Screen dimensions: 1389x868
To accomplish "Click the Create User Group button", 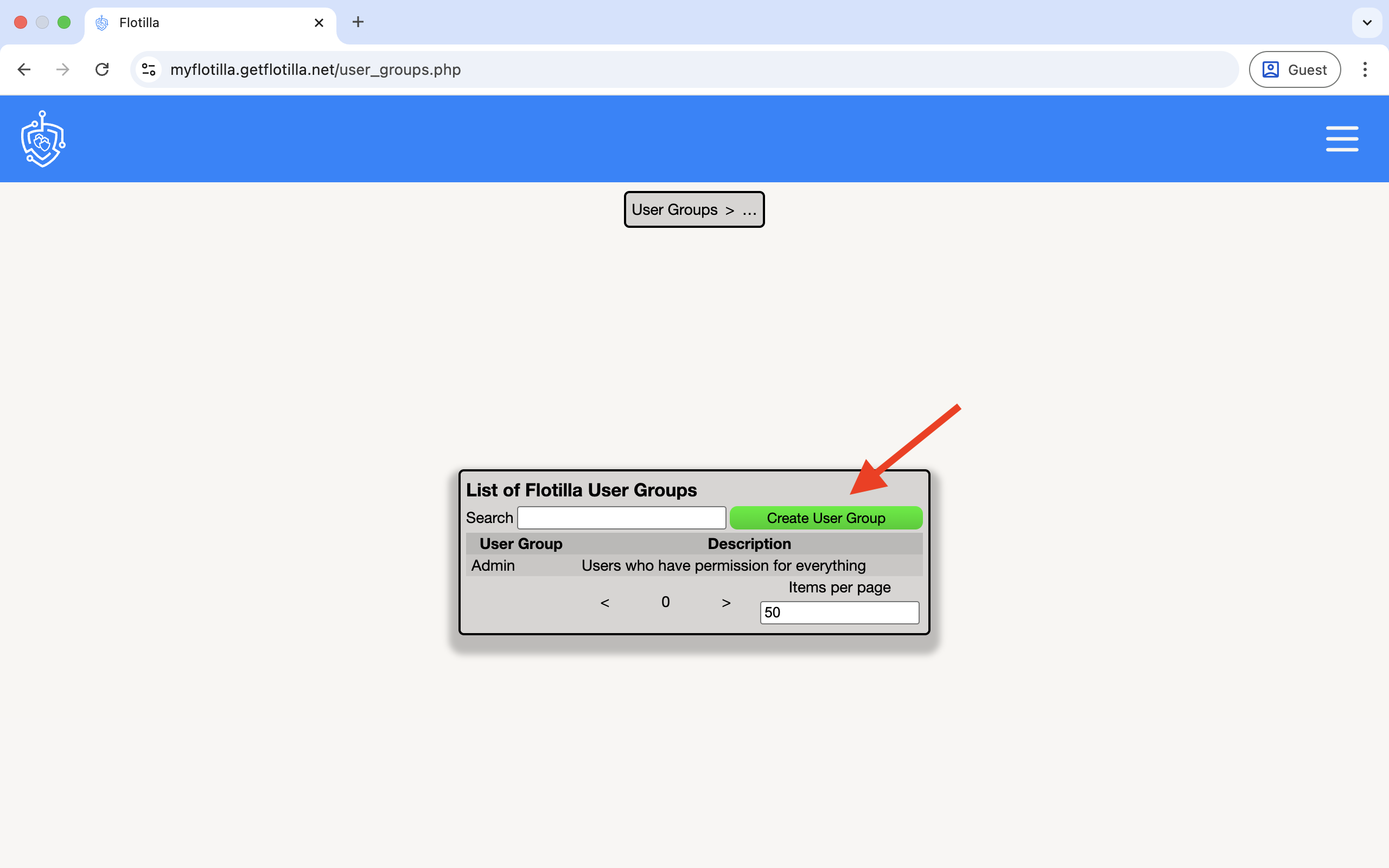I will click(x=825, y=518).
